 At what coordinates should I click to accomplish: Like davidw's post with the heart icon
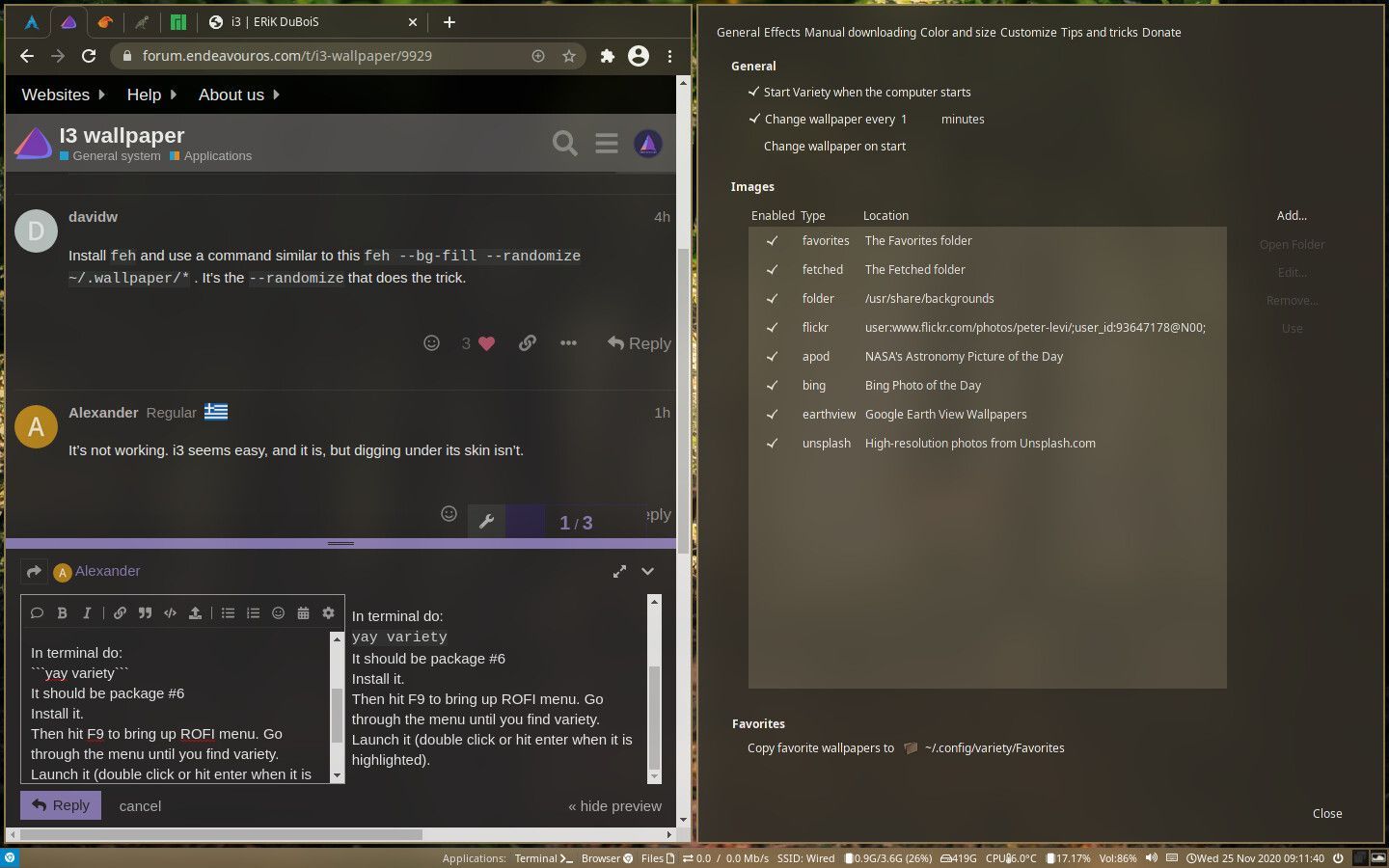pos(486,343)
